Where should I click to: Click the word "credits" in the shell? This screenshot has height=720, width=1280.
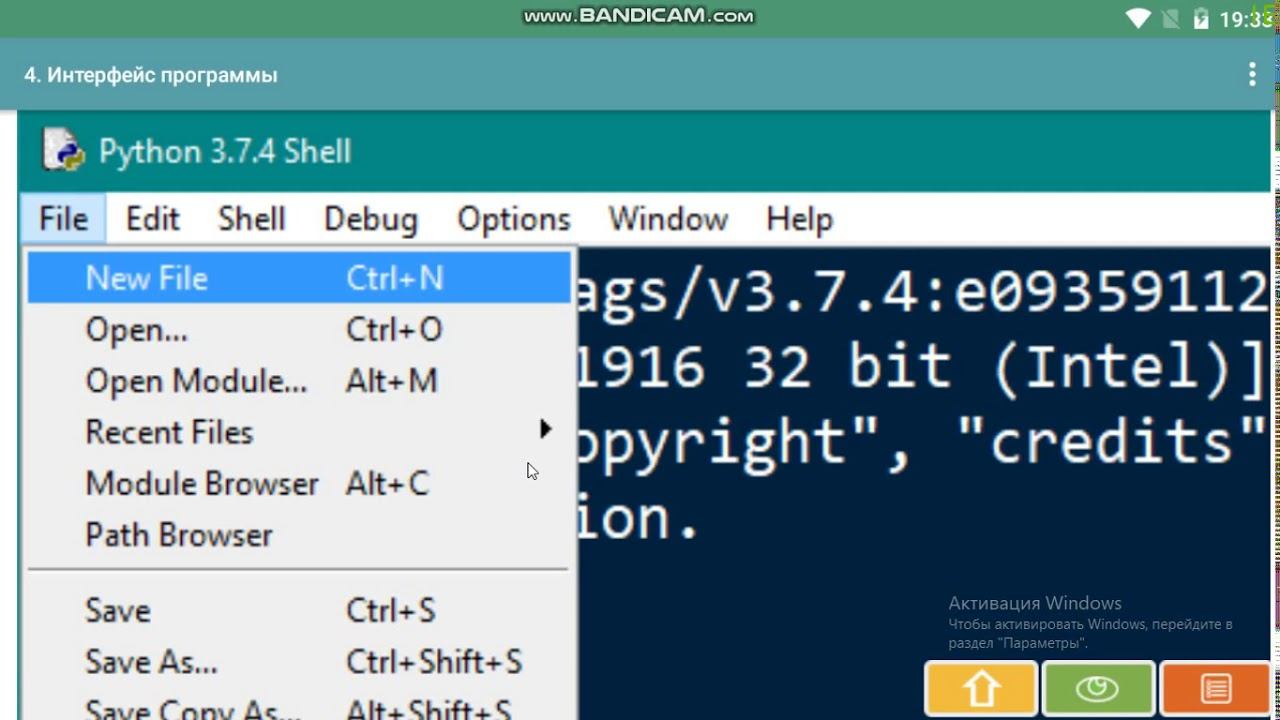1111,439
